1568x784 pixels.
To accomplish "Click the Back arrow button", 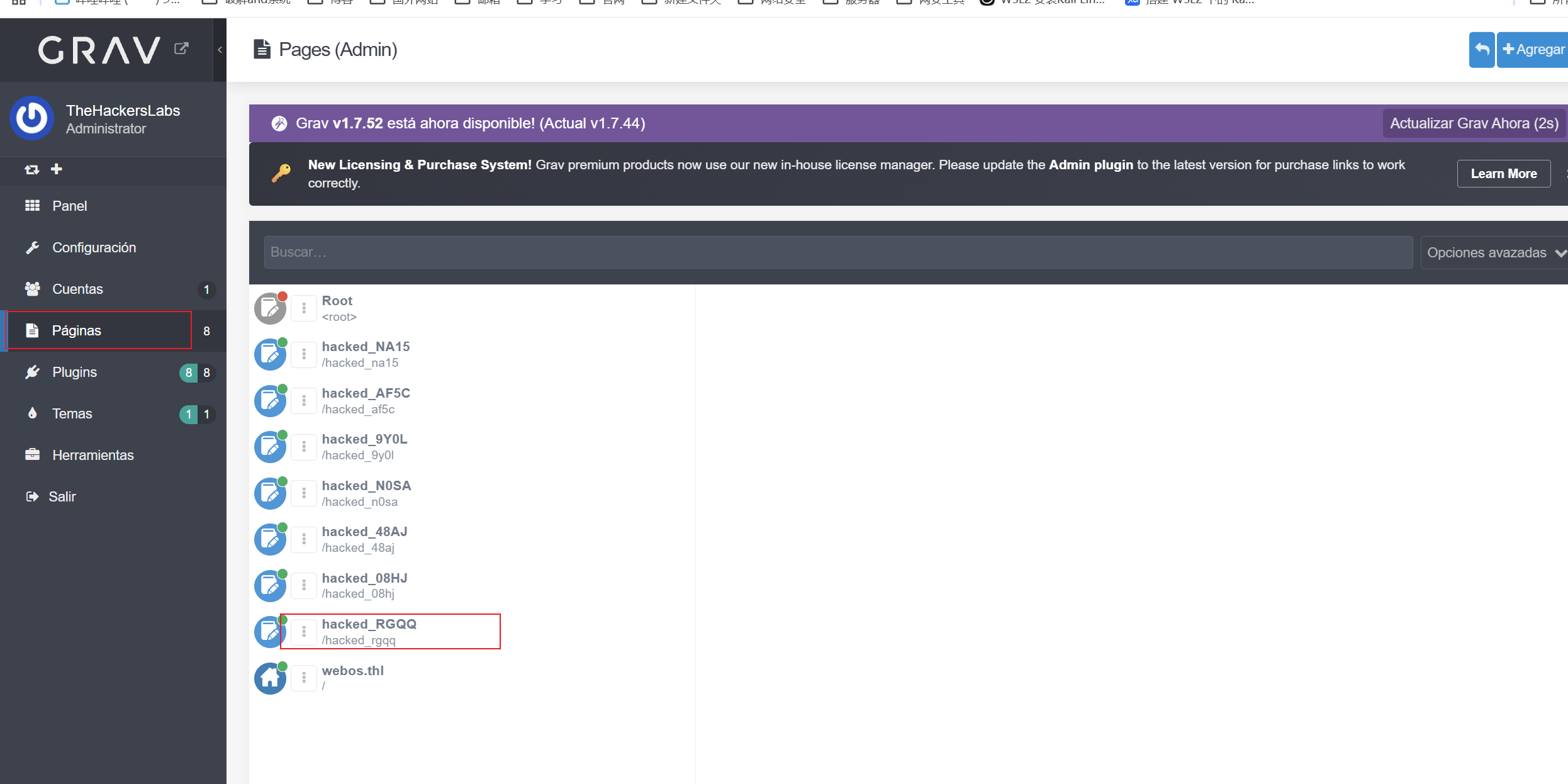I will pyautogui.click(x=1482, y=50).
